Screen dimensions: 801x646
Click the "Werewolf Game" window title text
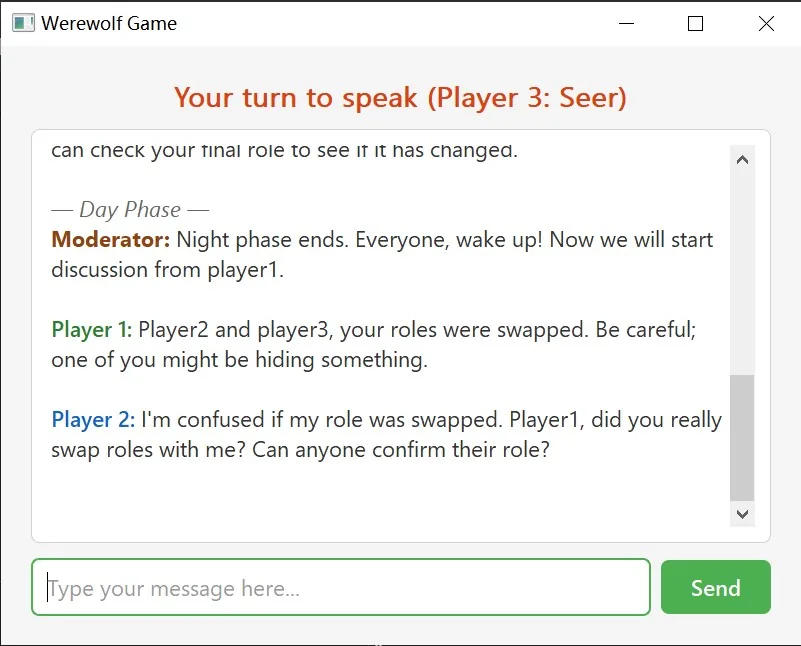click(109, 23)
